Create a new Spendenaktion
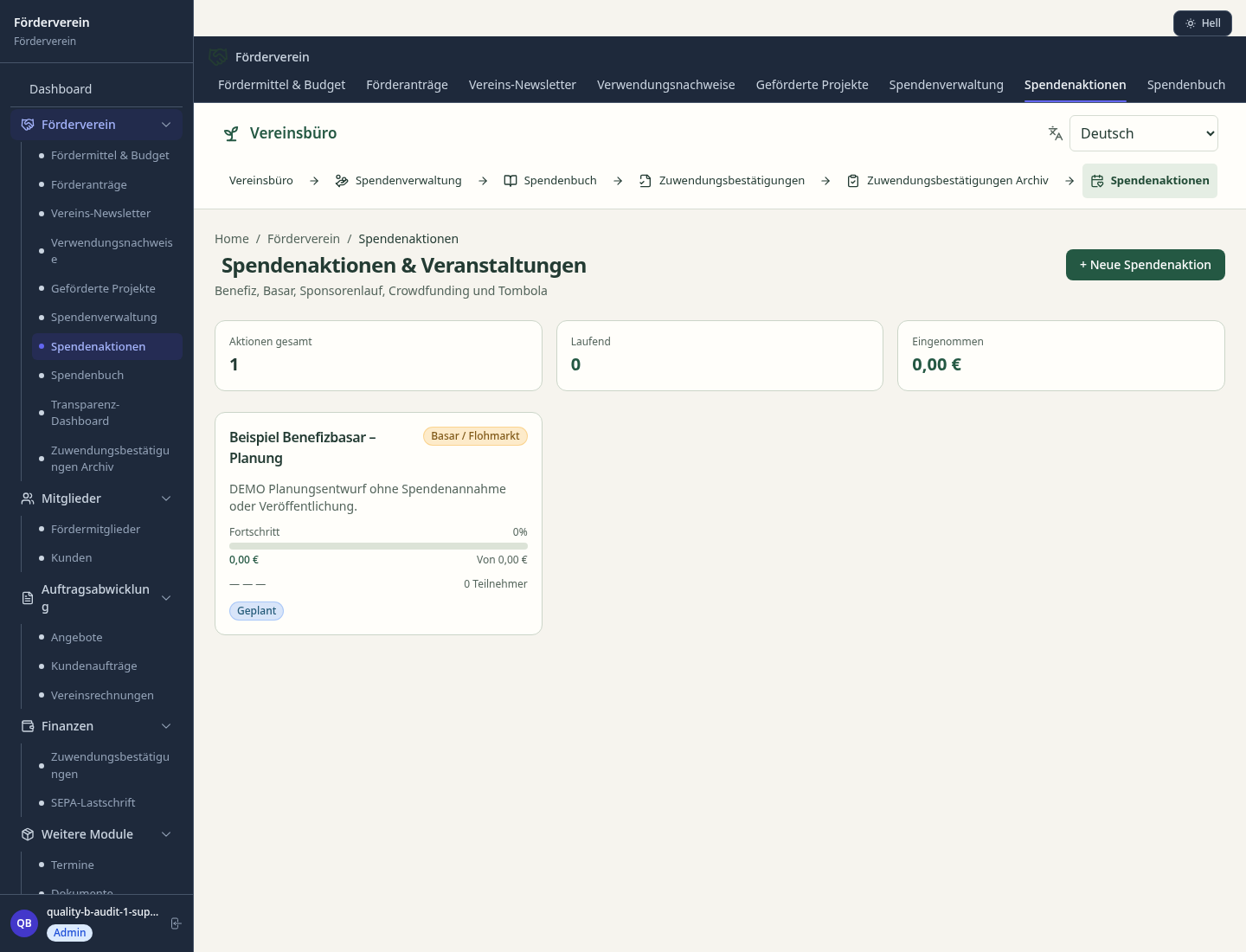Viewport: 1246px width, 952px height. 1146,265
